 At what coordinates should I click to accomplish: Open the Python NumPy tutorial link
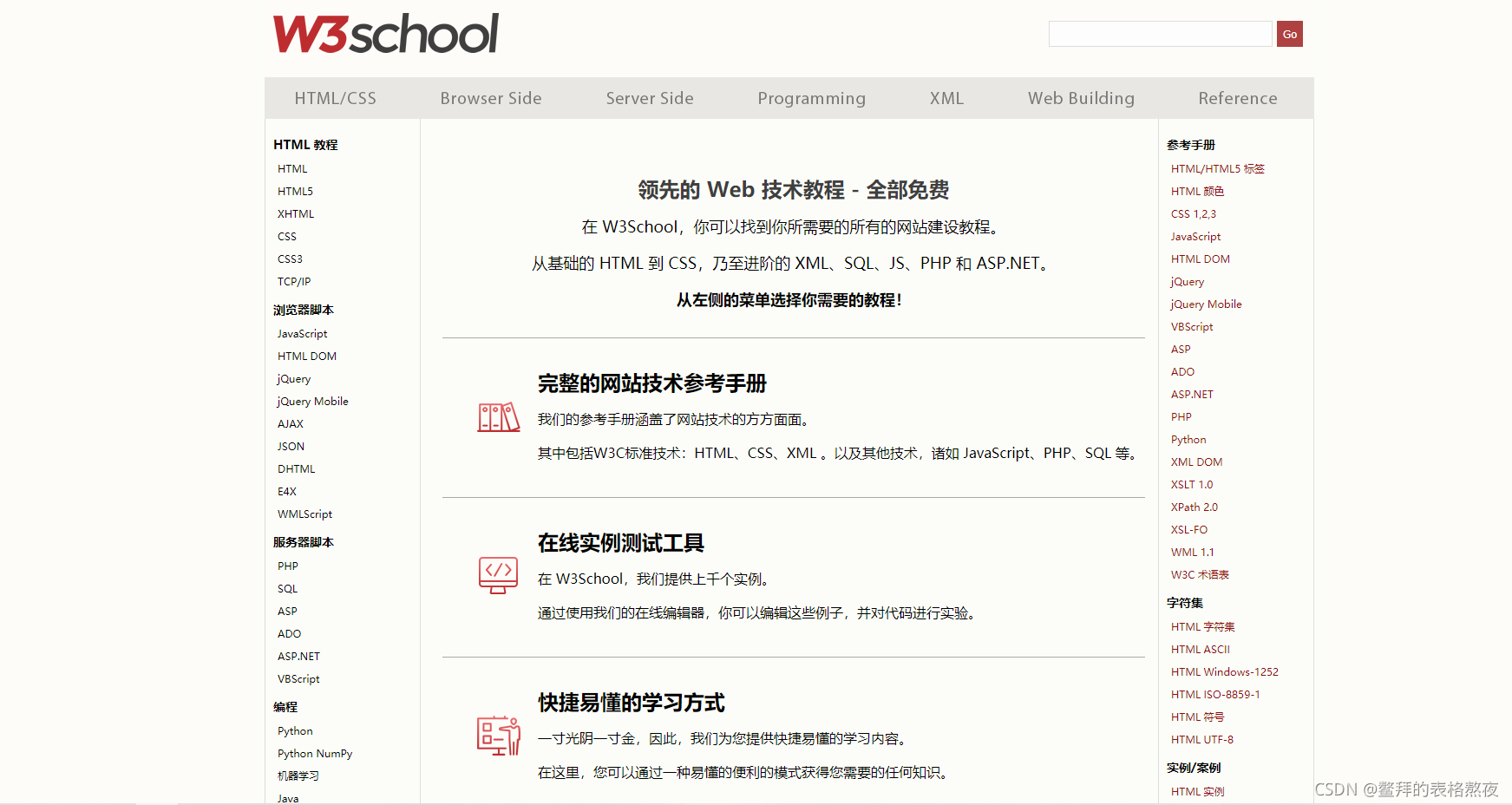click(315, 754)
